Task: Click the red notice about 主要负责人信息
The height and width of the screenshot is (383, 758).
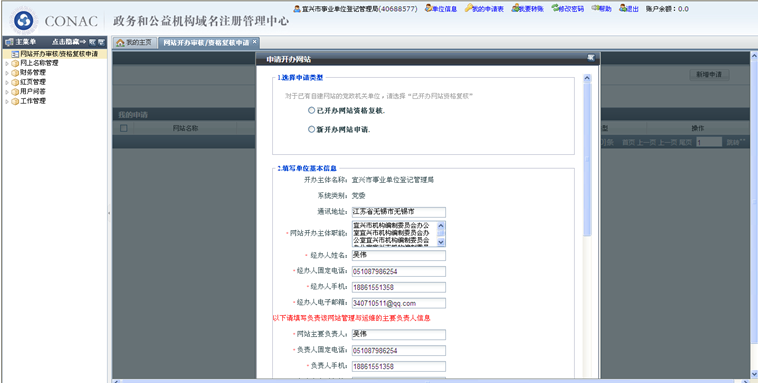Action: 351,318
